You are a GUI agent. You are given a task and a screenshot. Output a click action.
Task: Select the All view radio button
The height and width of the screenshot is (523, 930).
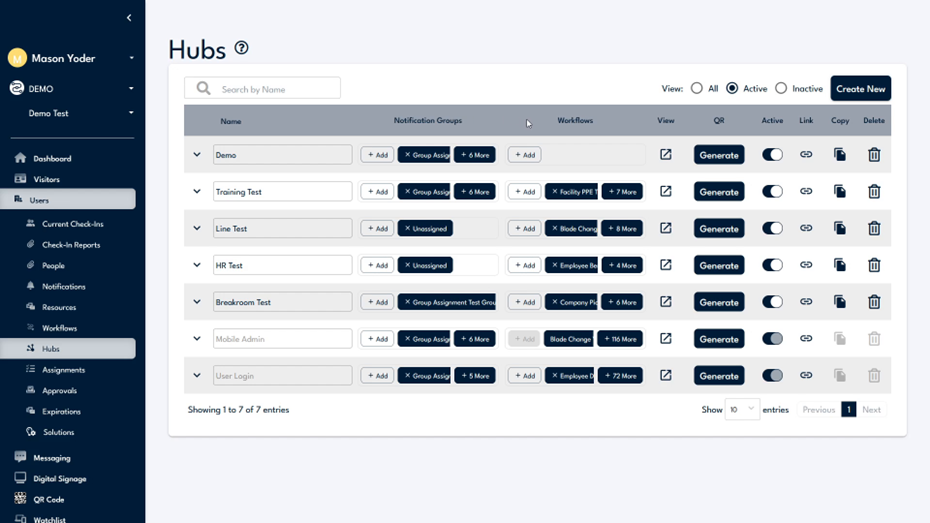[696, 89]
